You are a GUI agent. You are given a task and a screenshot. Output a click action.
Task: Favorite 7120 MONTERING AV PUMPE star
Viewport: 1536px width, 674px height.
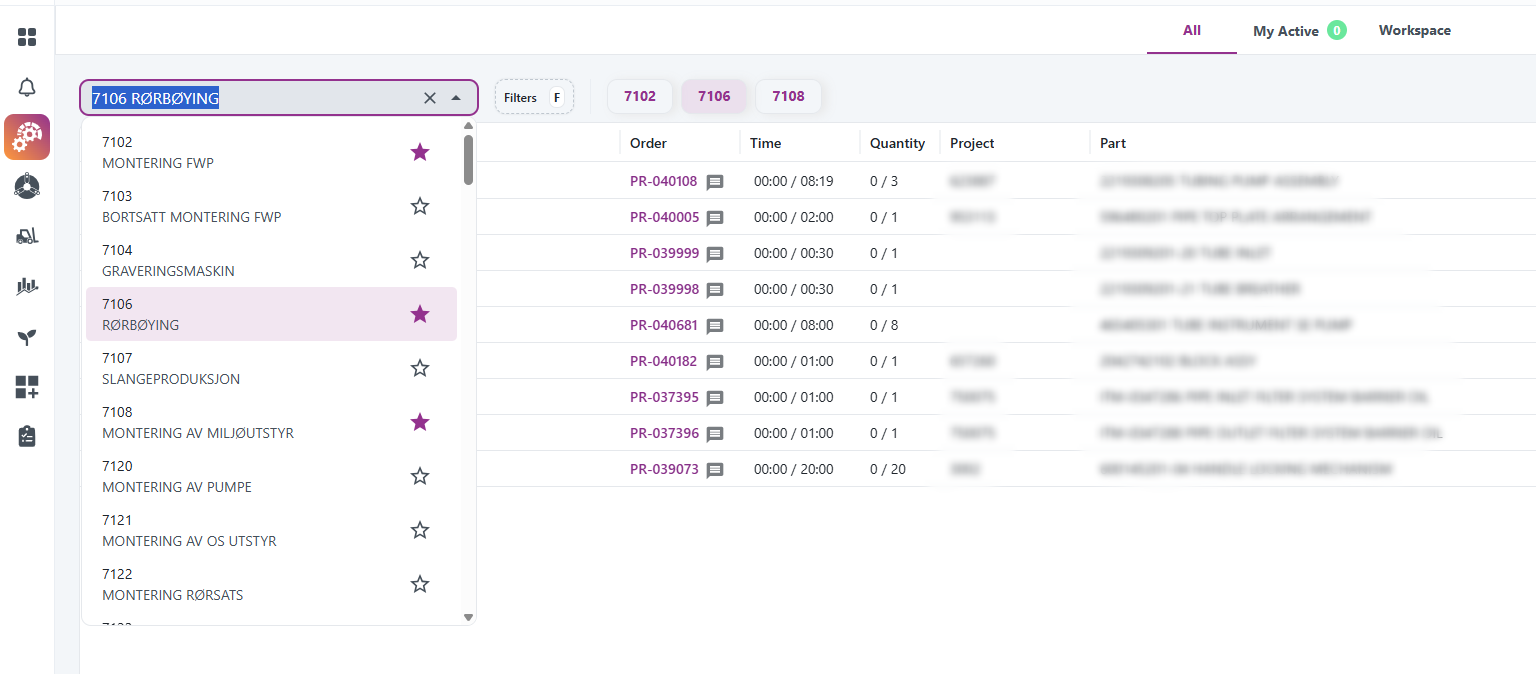coord(420,476)
